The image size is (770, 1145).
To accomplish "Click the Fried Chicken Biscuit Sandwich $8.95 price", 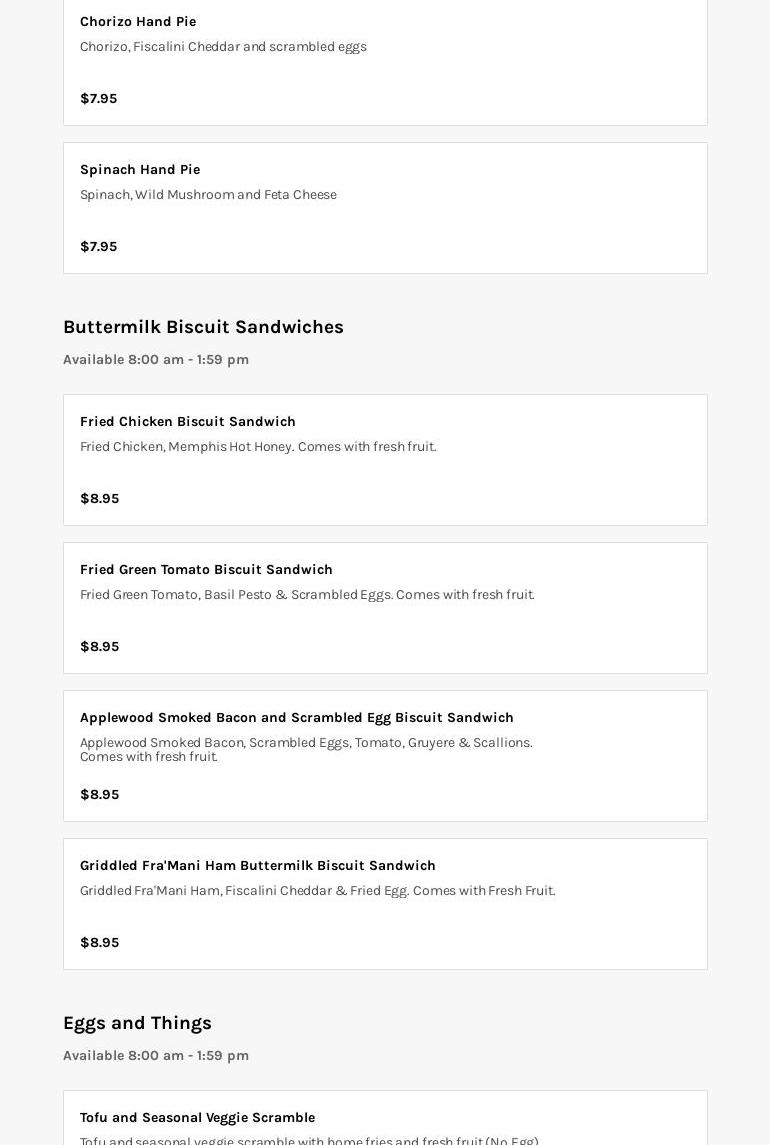I will click(x=99, y=498).
